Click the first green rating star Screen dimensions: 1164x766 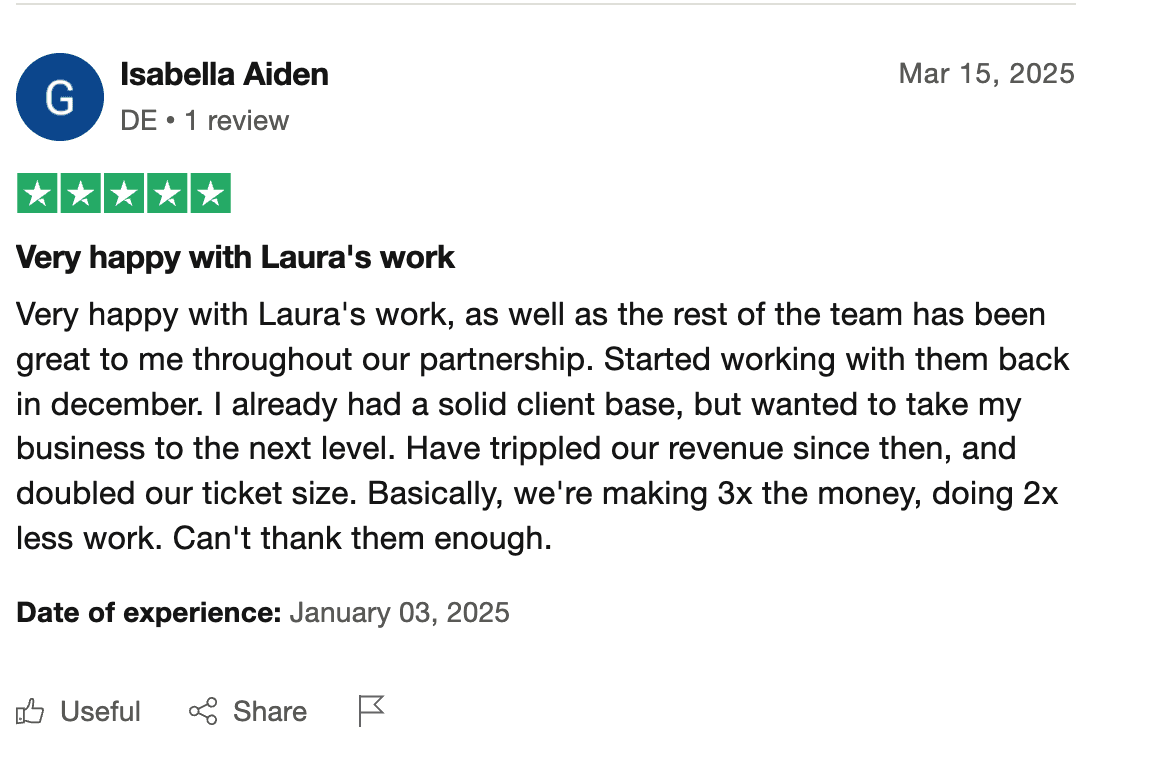point(37,193)
